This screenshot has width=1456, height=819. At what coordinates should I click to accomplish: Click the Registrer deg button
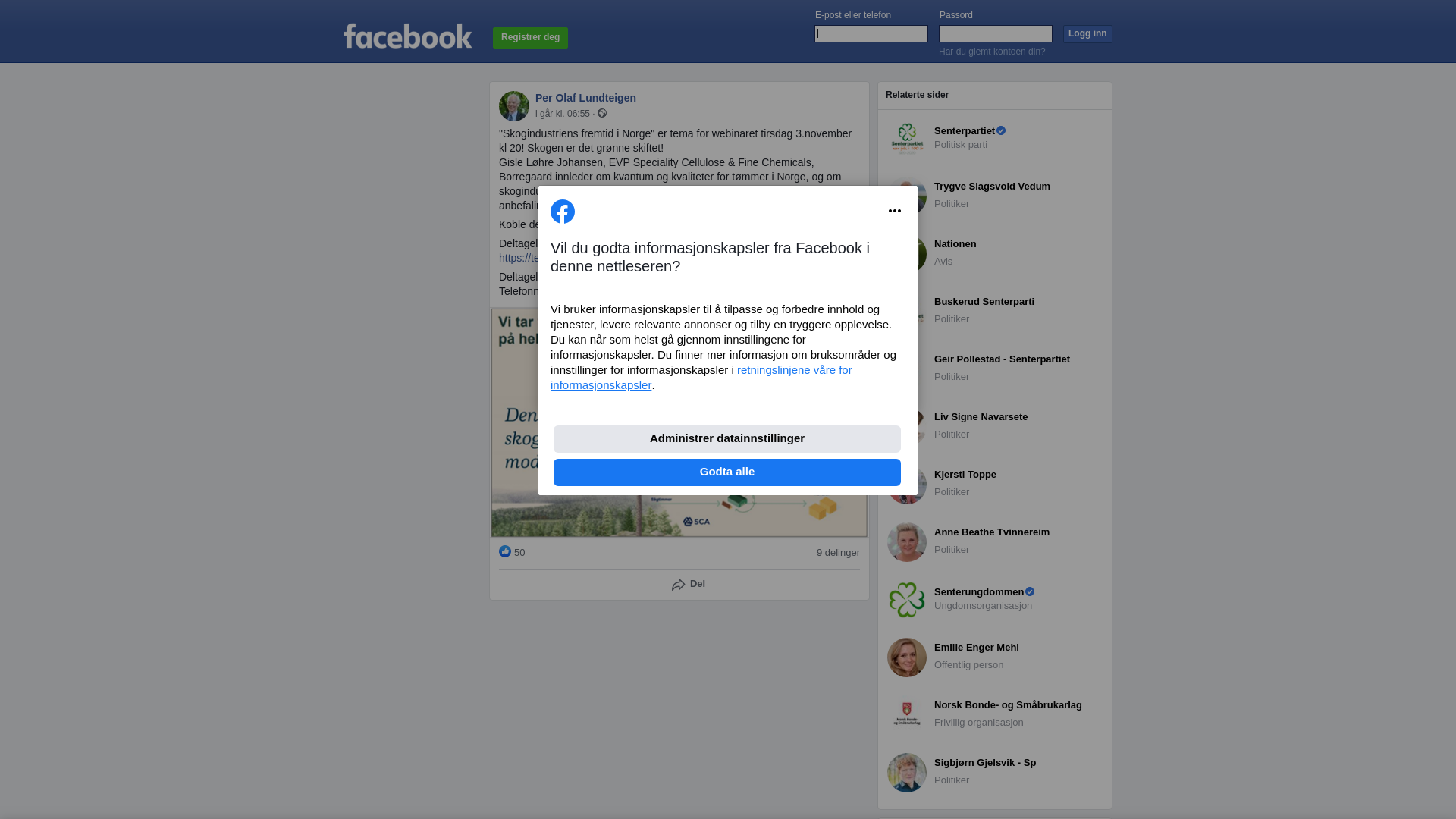click(530, 38)
